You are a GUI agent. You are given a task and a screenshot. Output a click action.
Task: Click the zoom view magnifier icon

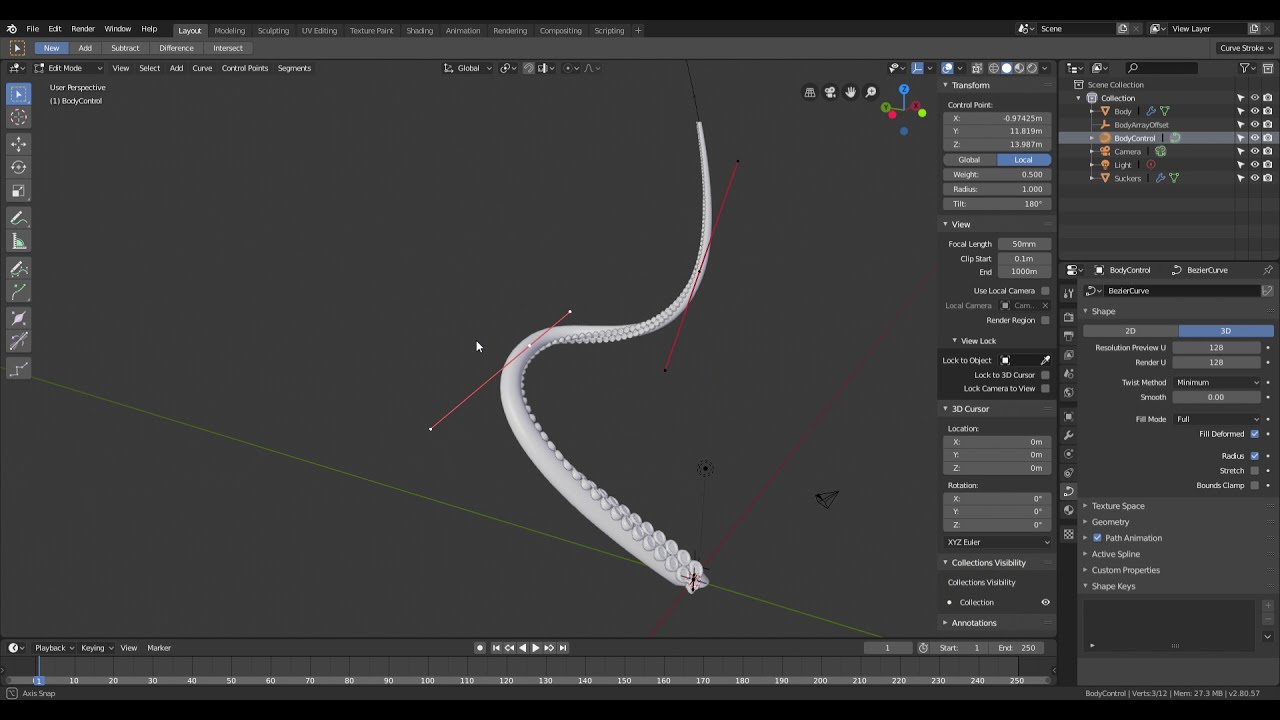[871, 92]
